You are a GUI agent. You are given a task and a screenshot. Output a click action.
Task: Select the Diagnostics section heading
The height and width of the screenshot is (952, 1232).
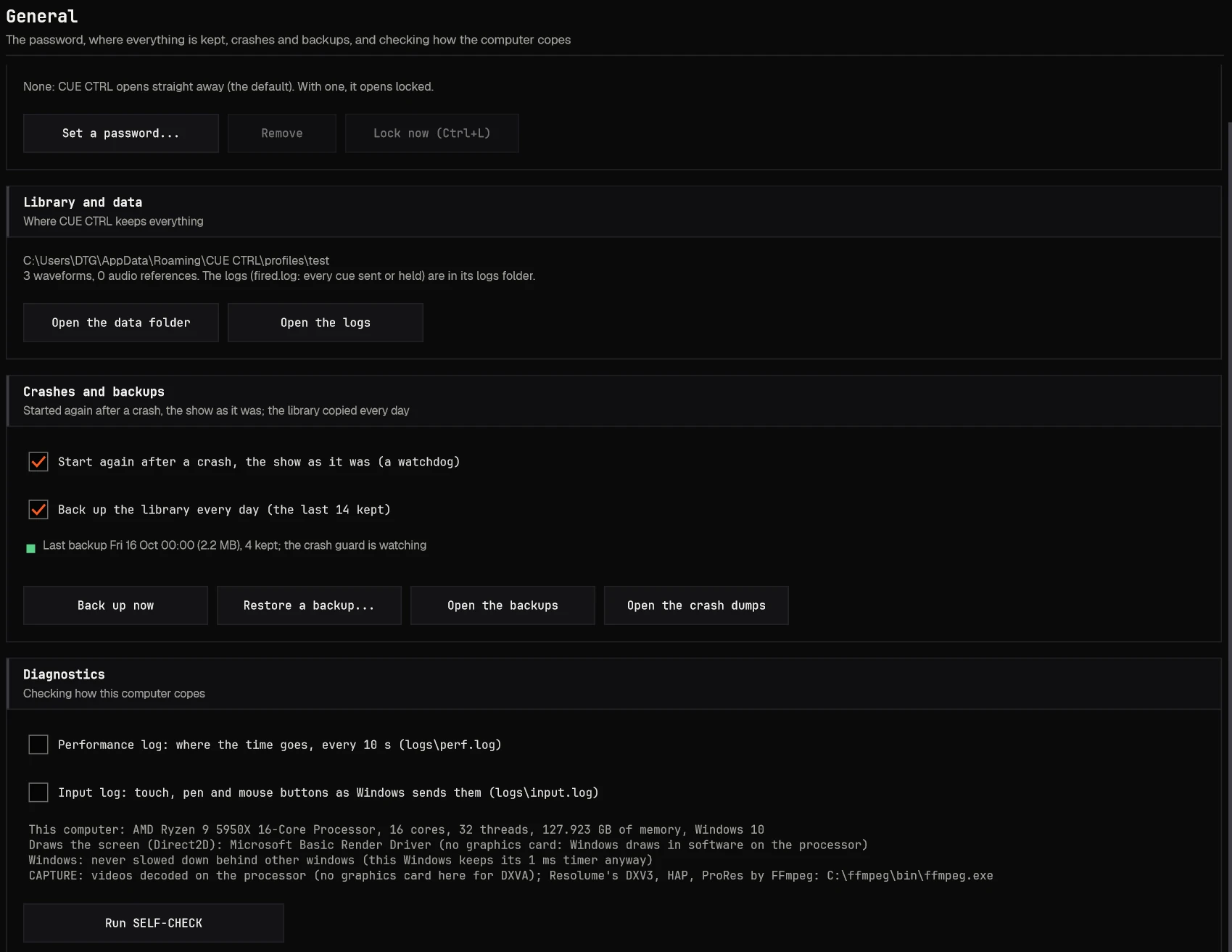click(64, 674)
